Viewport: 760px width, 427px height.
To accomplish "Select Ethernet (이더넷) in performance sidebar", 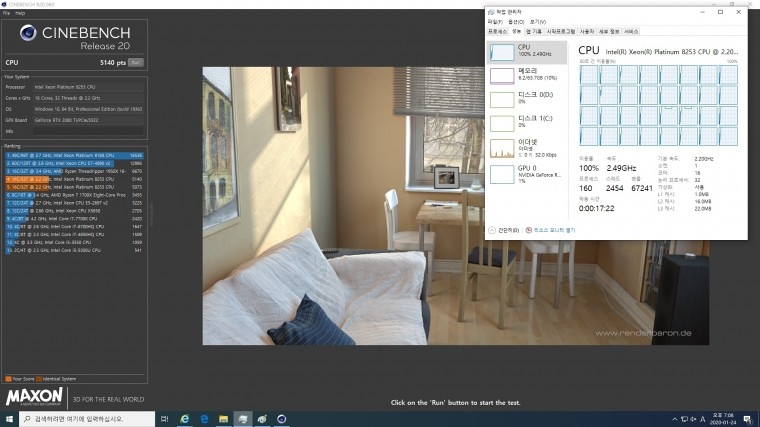I will coord(527,148).
